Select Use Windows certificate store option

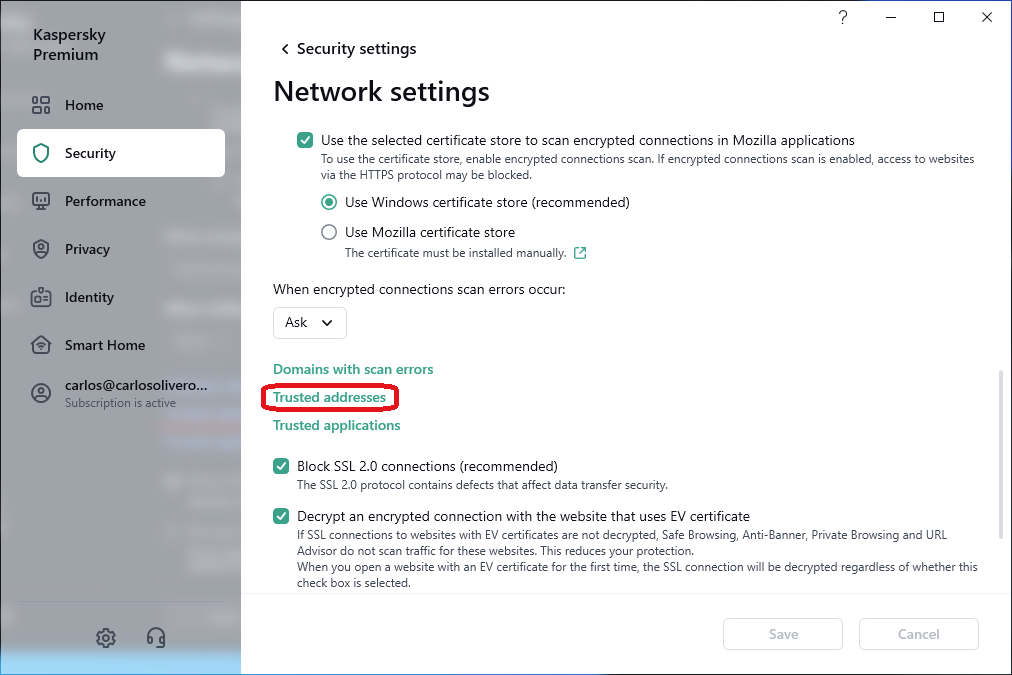click(329, 202)
